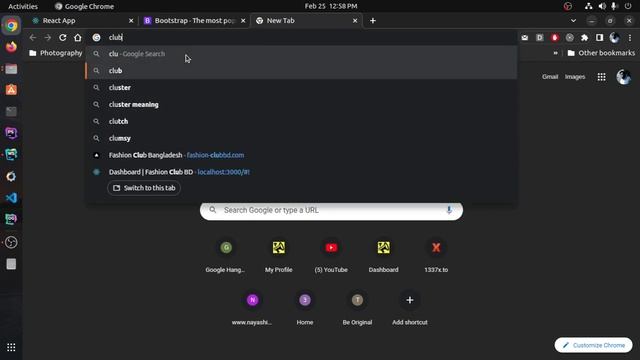640x360 pixels.
Task: Open the home page button
Action: click(x=78, y=38)
